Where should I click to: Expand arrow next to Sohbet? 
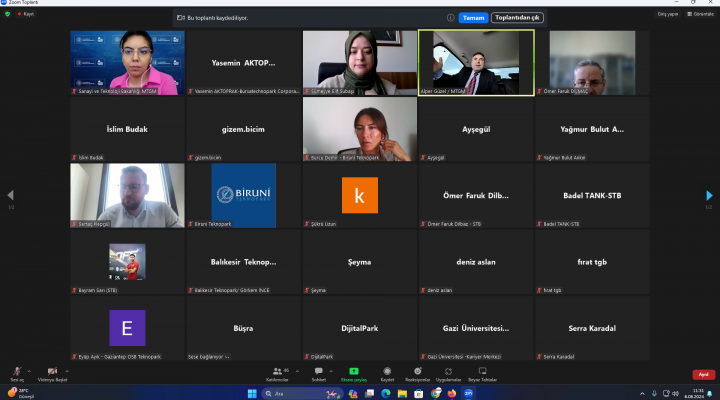click(331, 371)
